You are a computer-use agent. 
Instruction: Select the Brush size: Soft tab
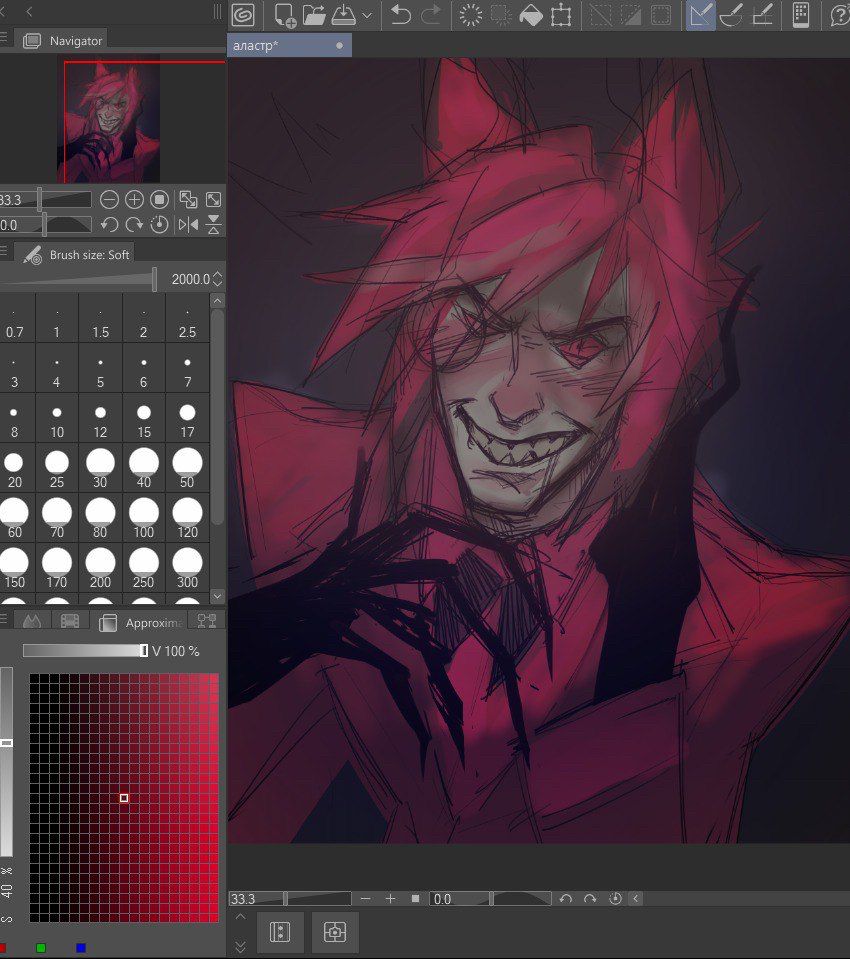click(74, 254)
